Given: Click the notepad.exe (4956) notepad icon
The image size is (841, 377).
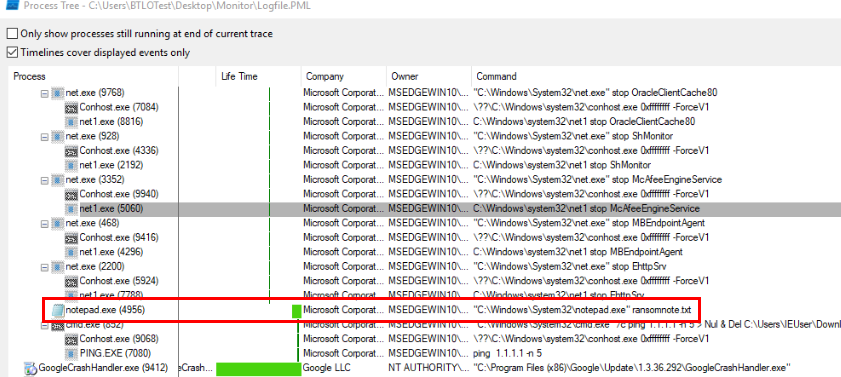Looking at the screenshot, I should click(x=58, y=310).
